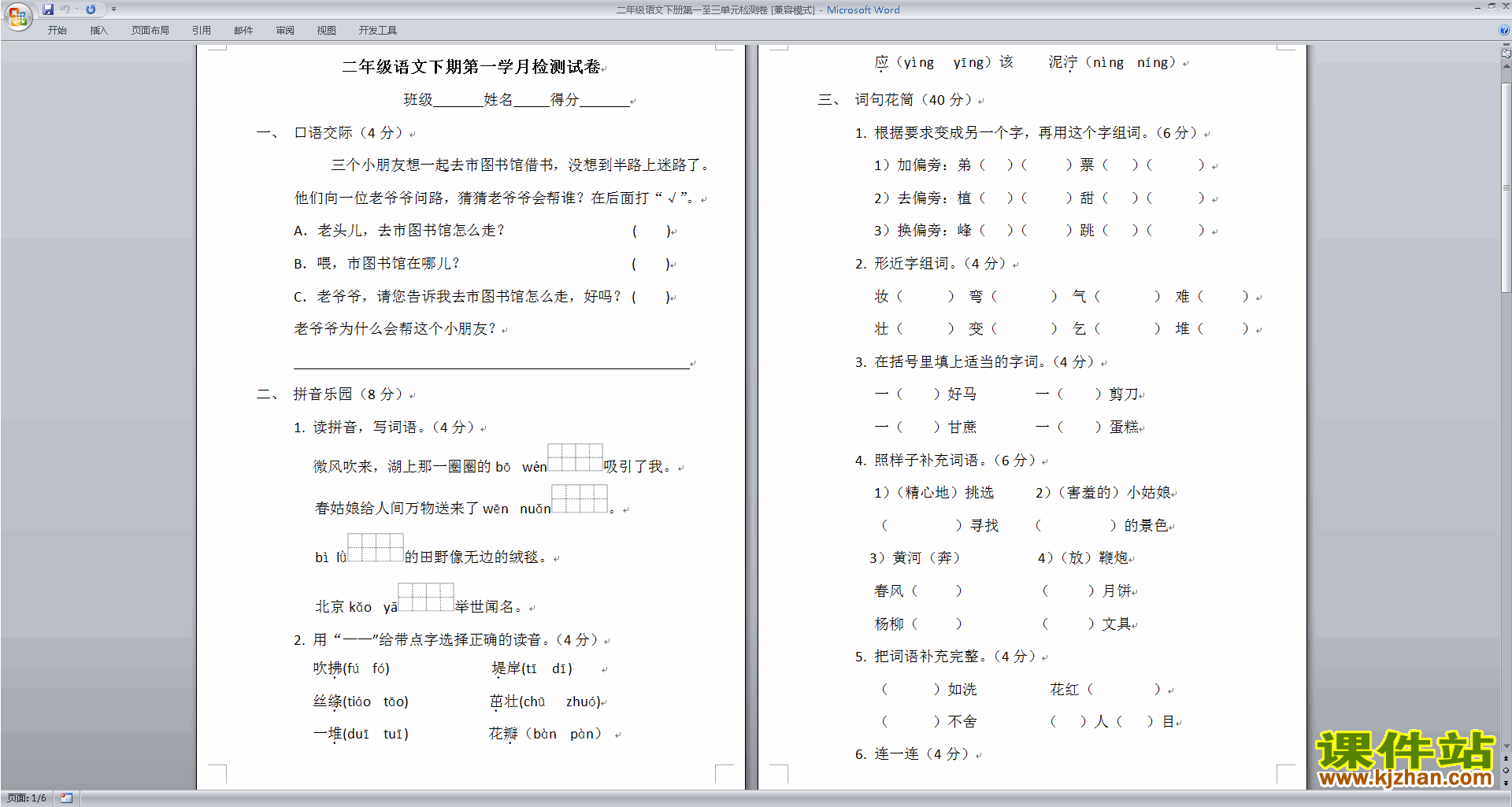
Task: Click the next page double-arrow button
Action: pyautogui.click(x=1506, y=783)
